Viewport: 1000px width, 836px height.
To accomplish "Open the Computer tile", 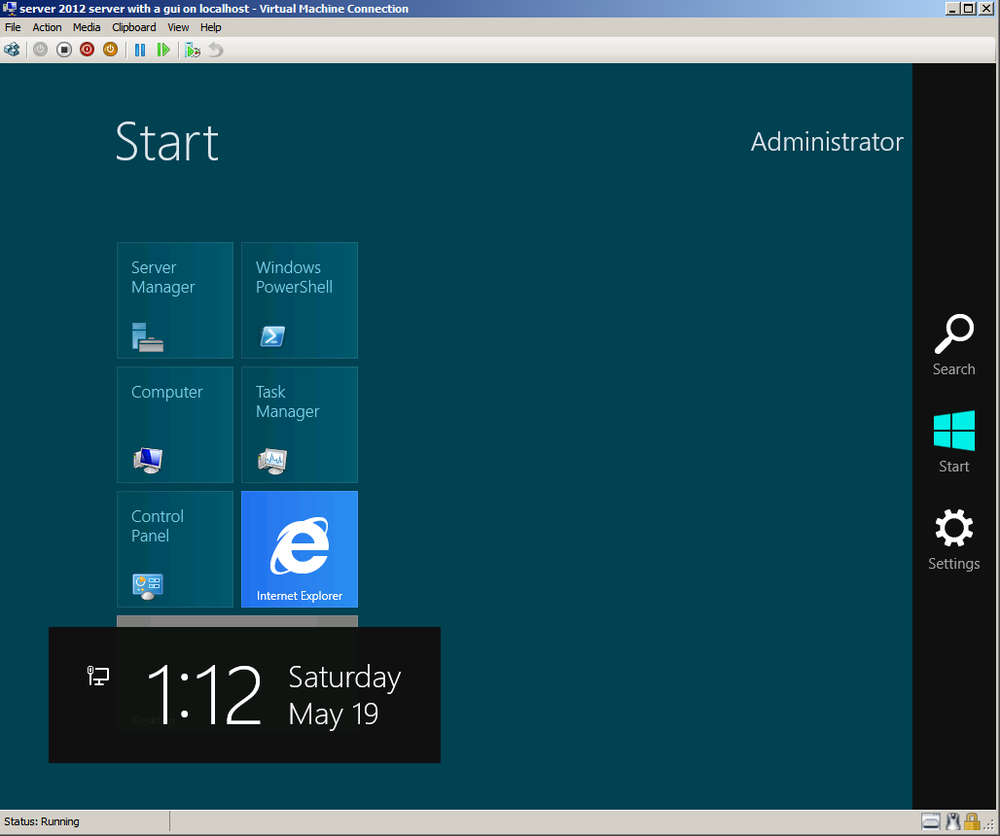I will click(x=175, y=425).
